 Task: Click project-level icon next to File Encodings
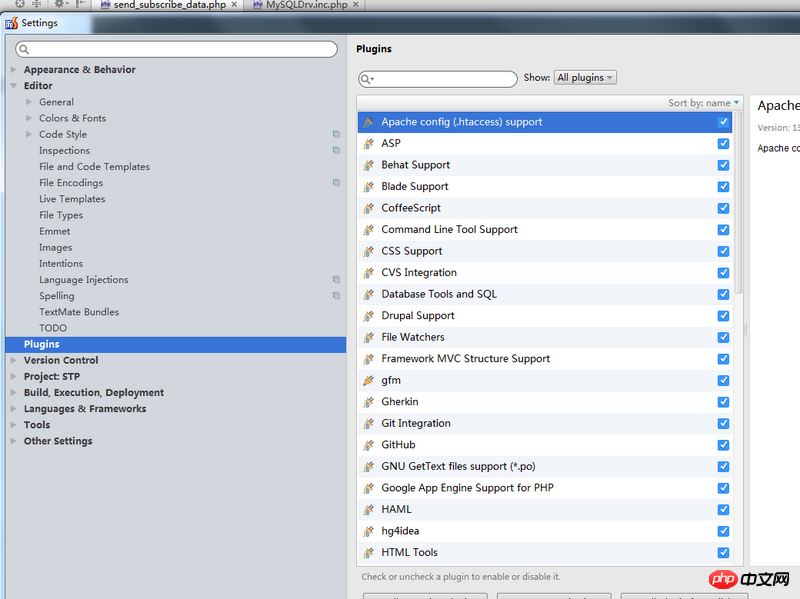click(x=336, y=183)
